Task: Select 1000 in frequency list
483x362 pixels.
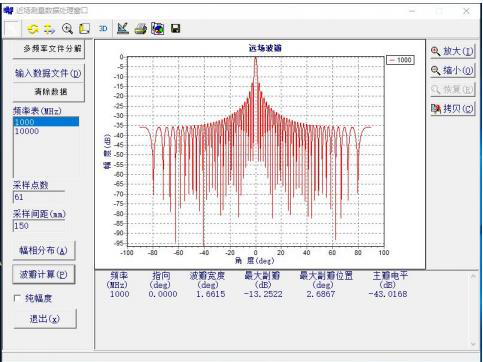Action: coord(46,122)
